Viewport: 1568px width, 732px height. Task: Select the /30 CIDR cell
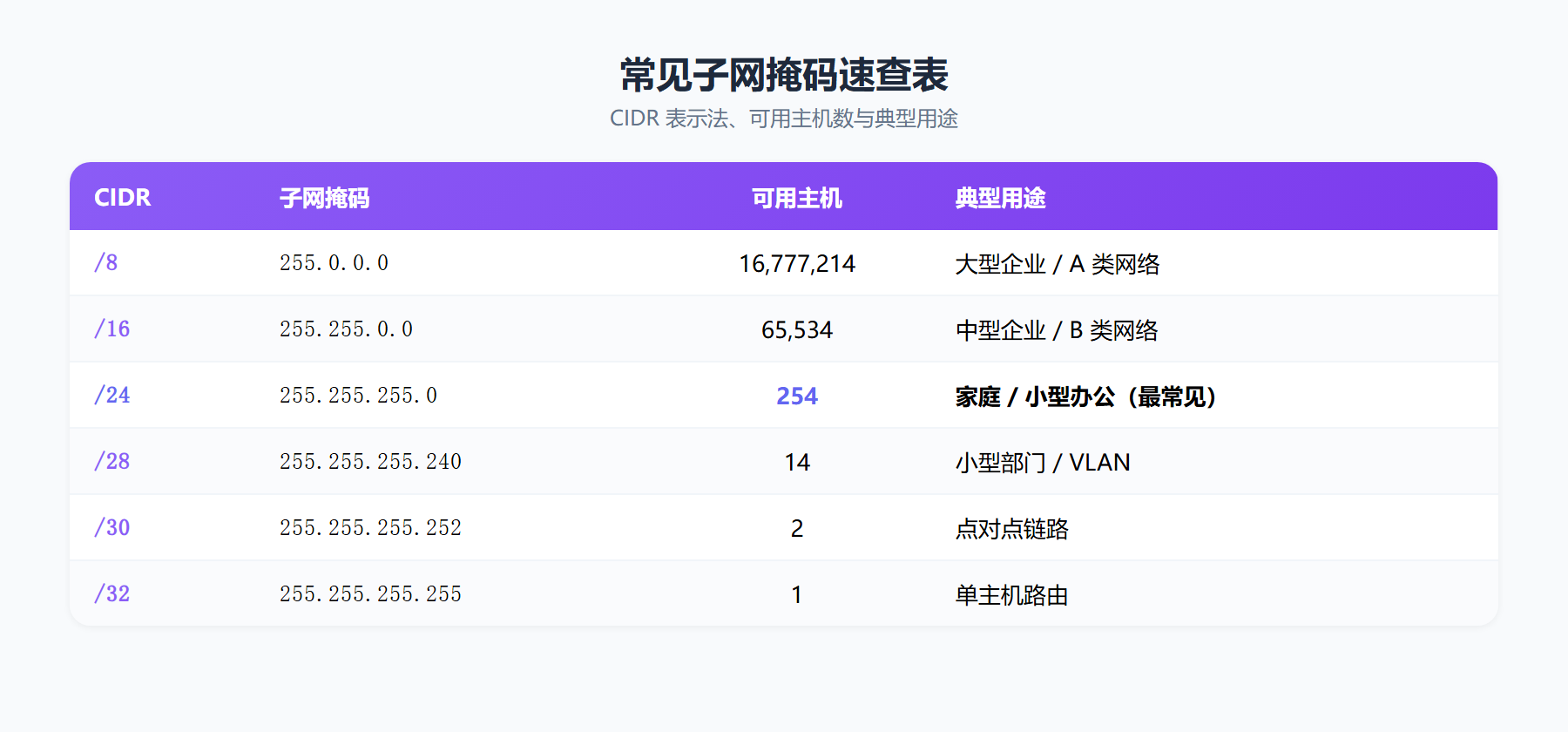(x=112, y=527)
